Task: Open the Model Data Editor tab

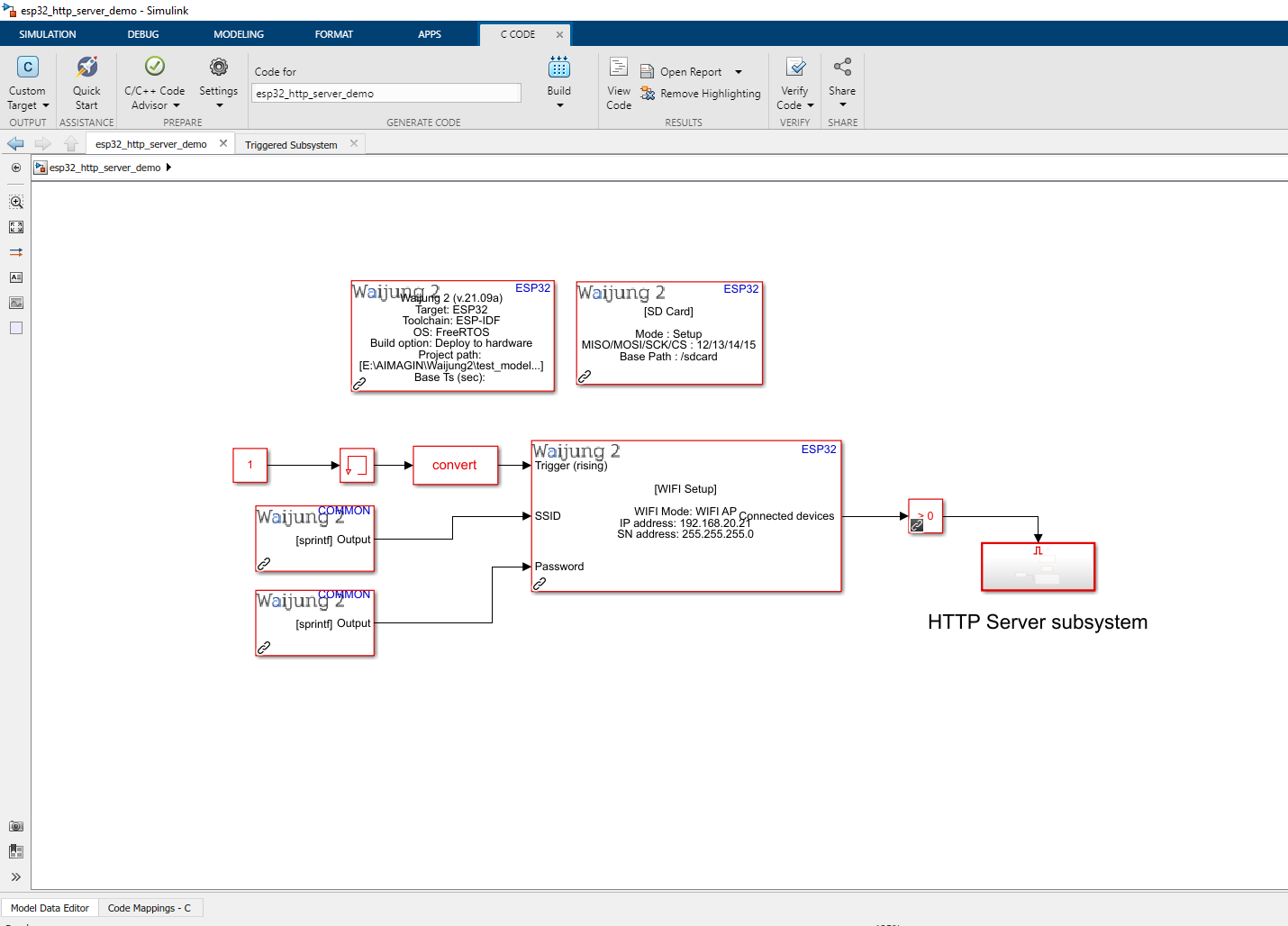Action: pos(50,908)
